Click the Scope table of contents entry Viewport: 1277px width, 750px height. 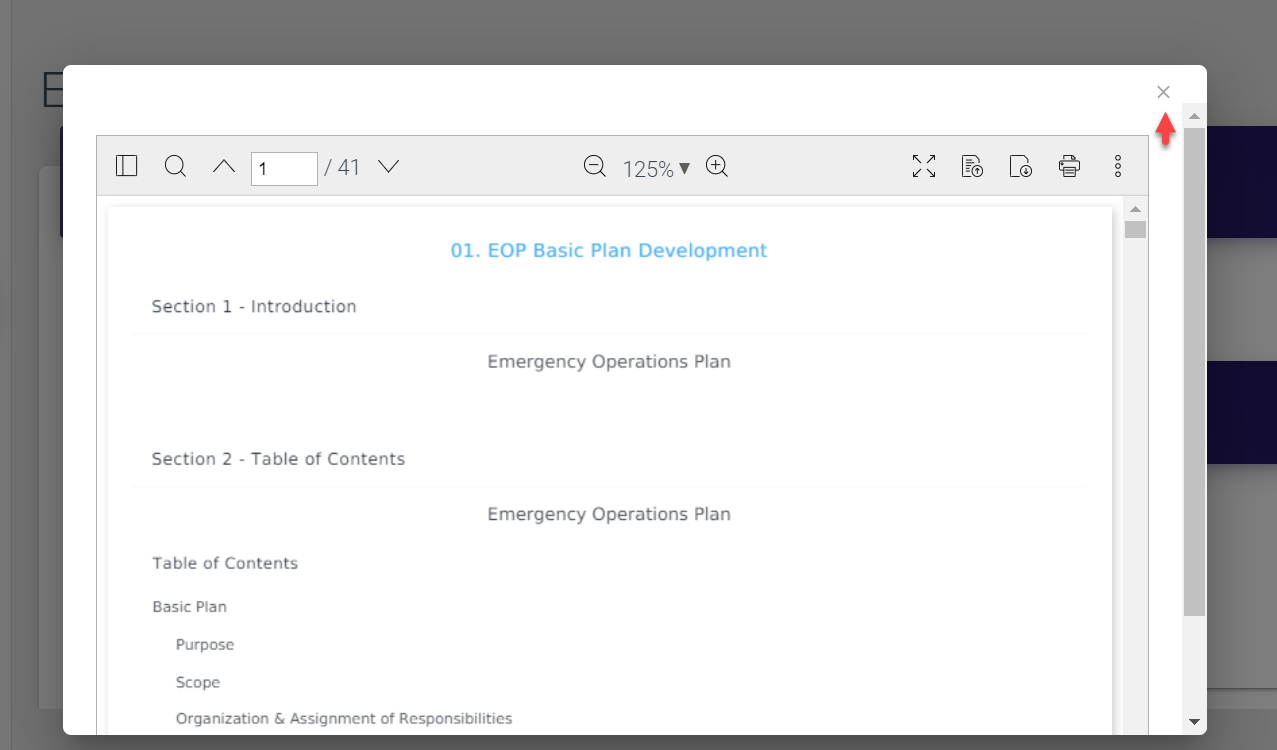tap(198, 683)
